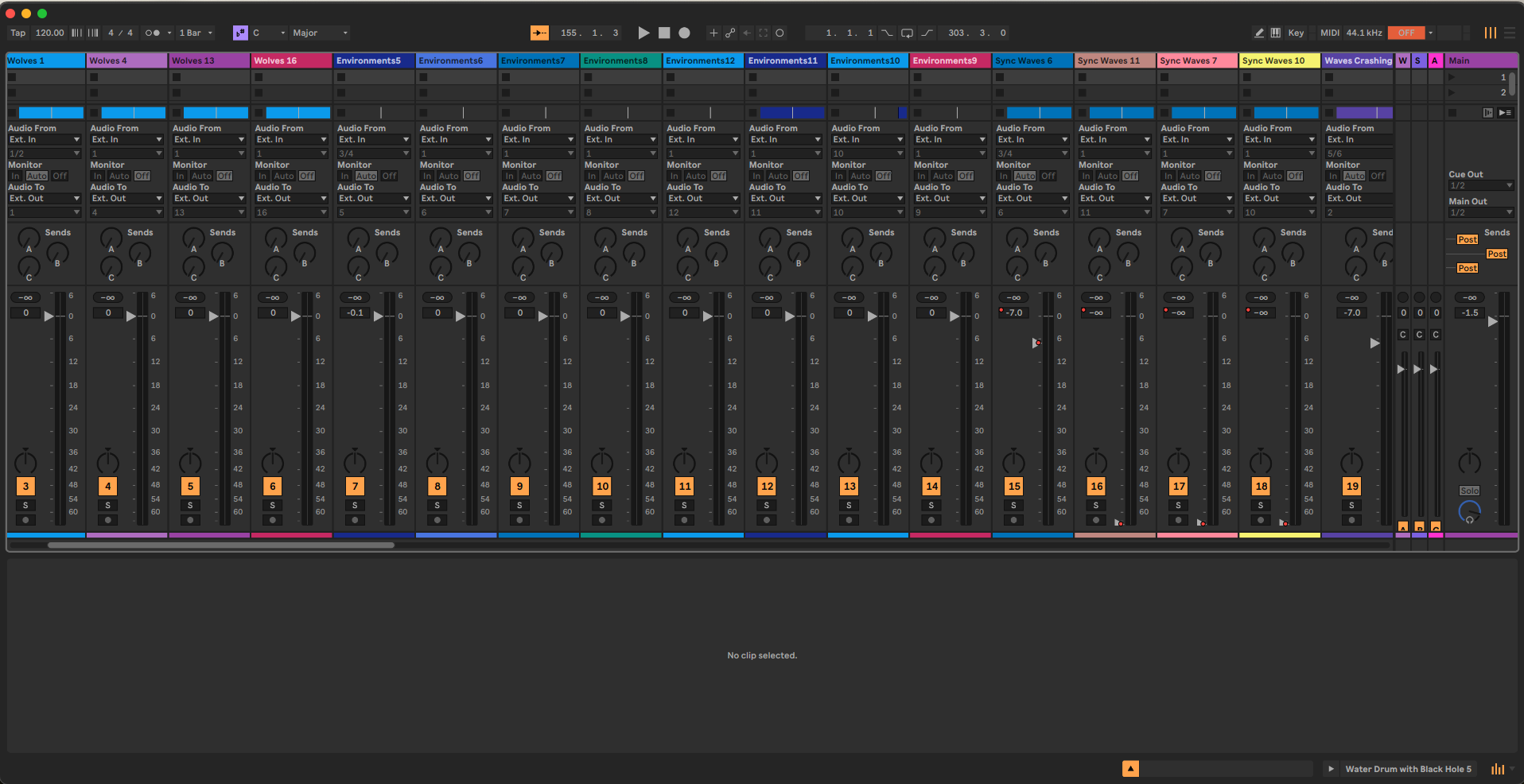The height and width of the screenshot is (784, 1524).
Task: Toggle the Follow playback button
Action: pos(539,33)
